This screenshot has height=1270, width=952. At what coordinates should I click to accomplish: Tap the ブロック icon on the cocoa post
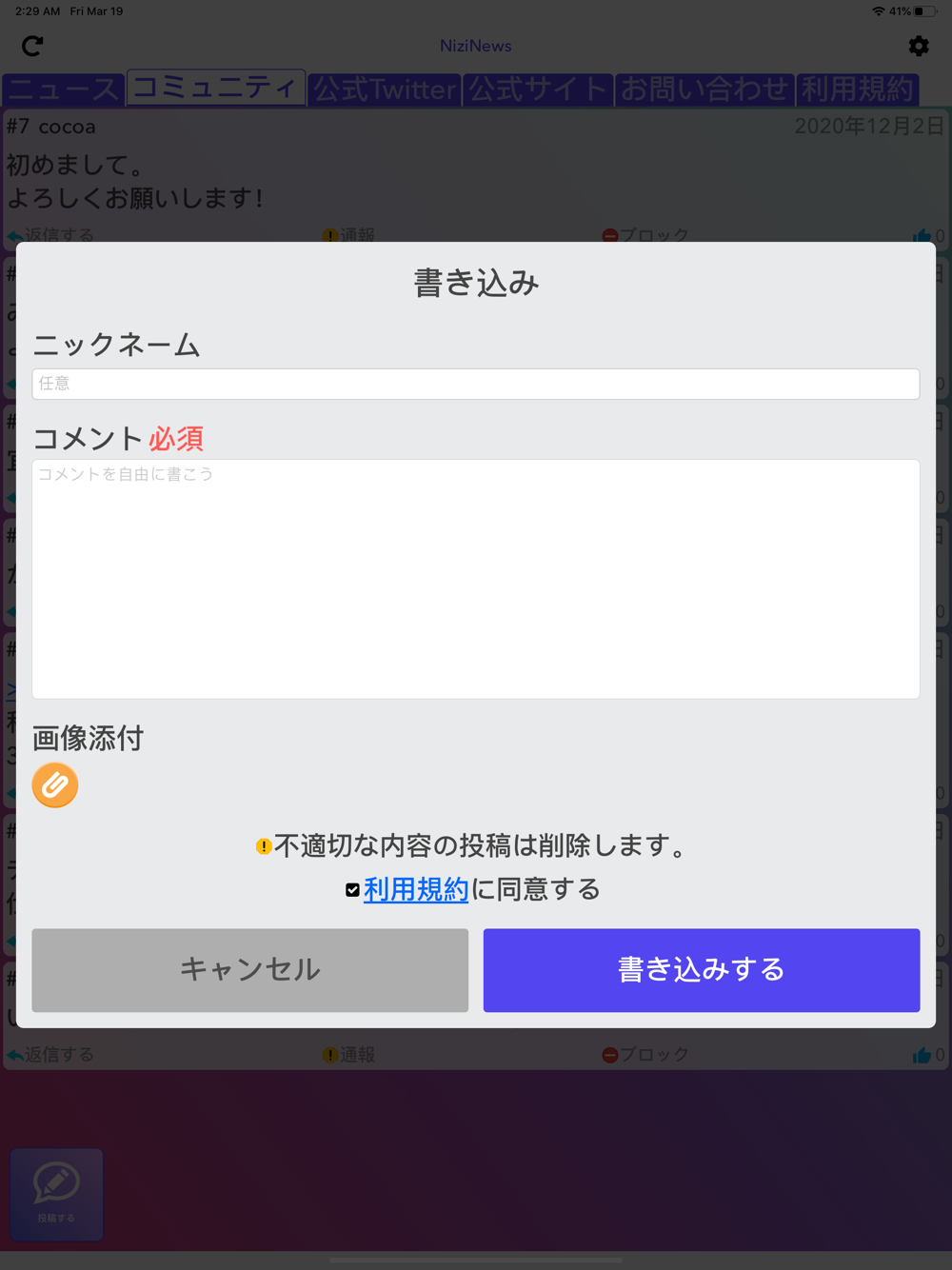[x=610, y=235]
